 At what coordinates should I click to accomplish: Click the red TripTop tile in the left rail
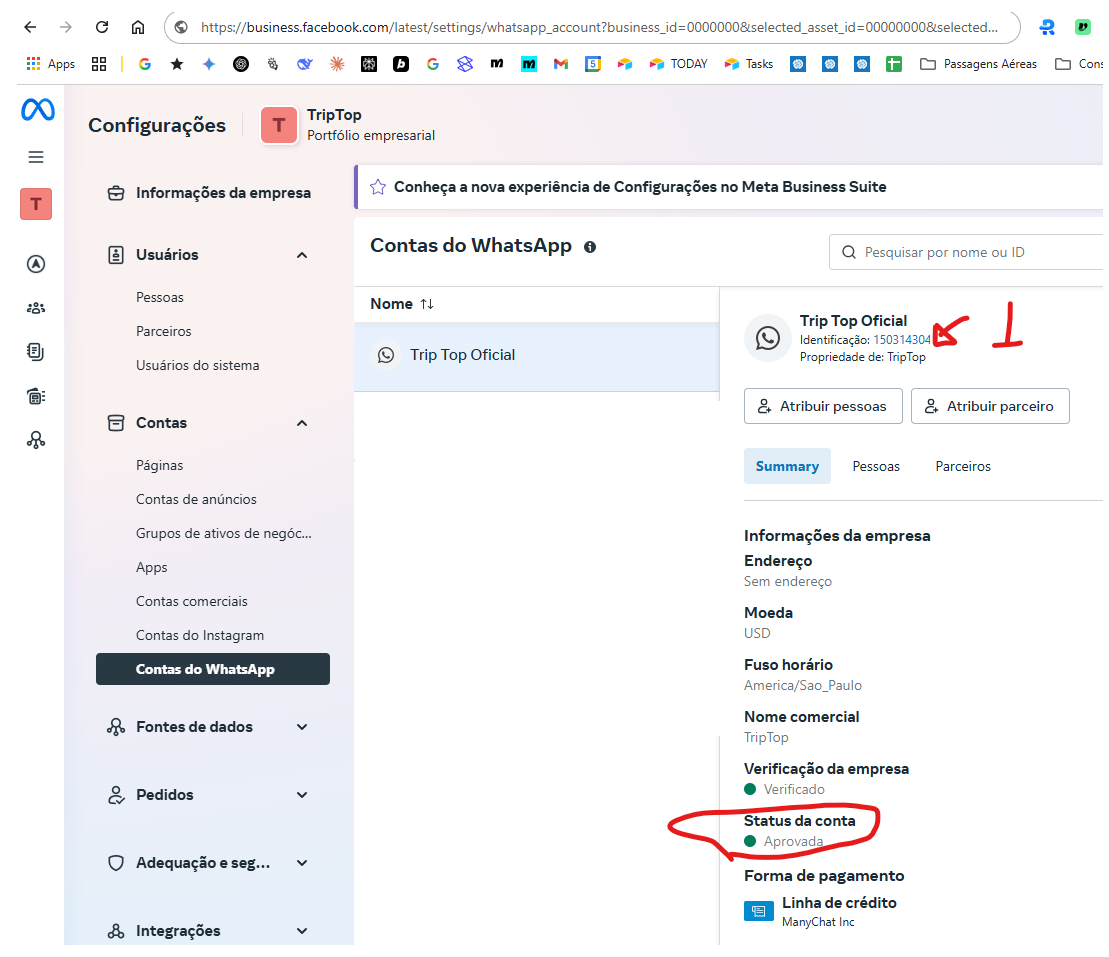(36, 204)
